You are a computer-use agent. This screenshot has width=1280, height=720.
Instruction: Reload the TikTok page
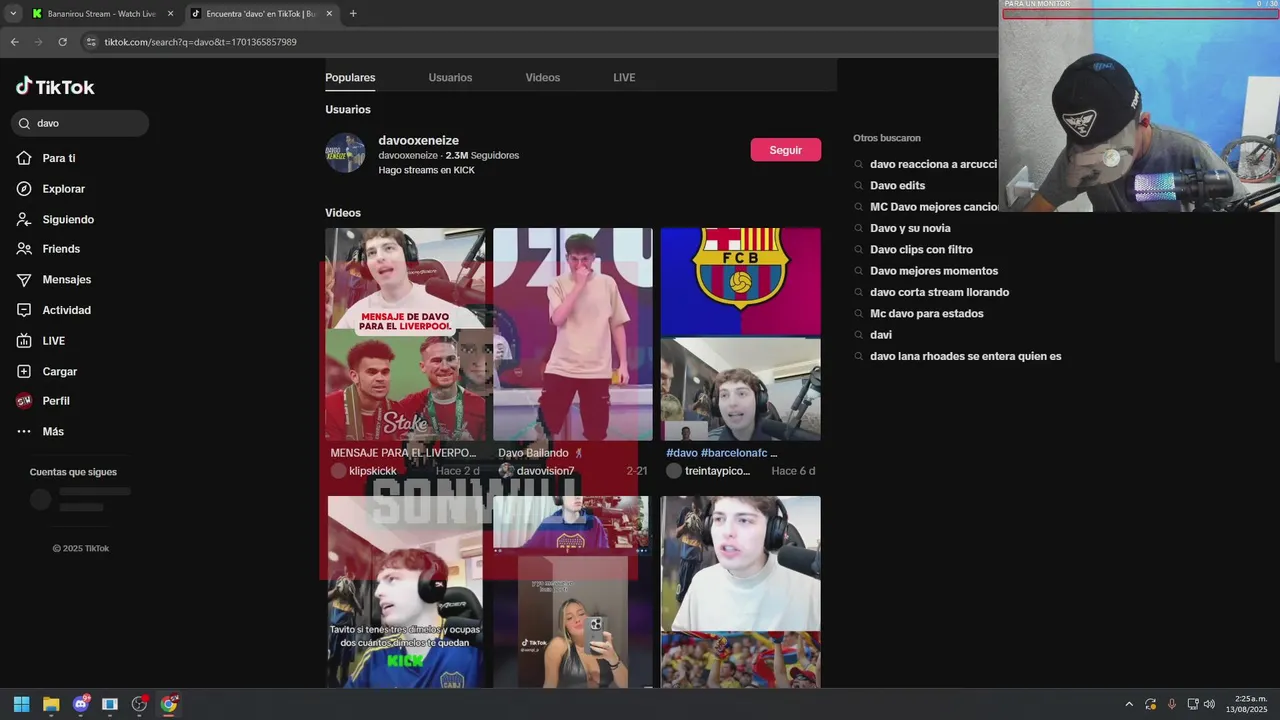tap(62, 42)
